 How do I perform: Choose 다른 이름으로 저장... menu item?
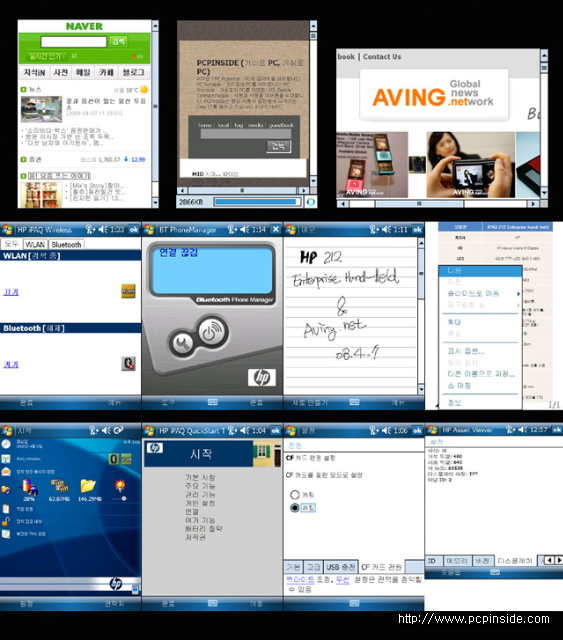tap(481, 373)
